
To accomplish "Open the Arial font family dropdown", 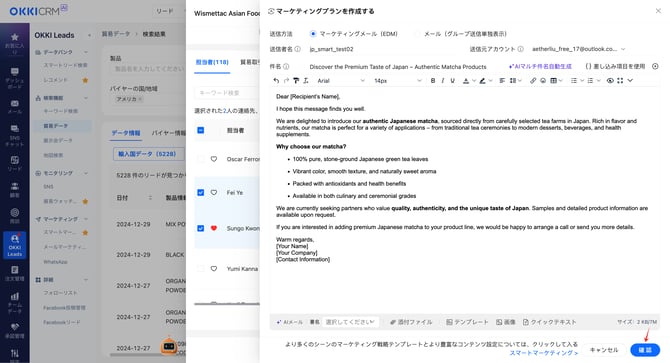I will tap(341, 80).
